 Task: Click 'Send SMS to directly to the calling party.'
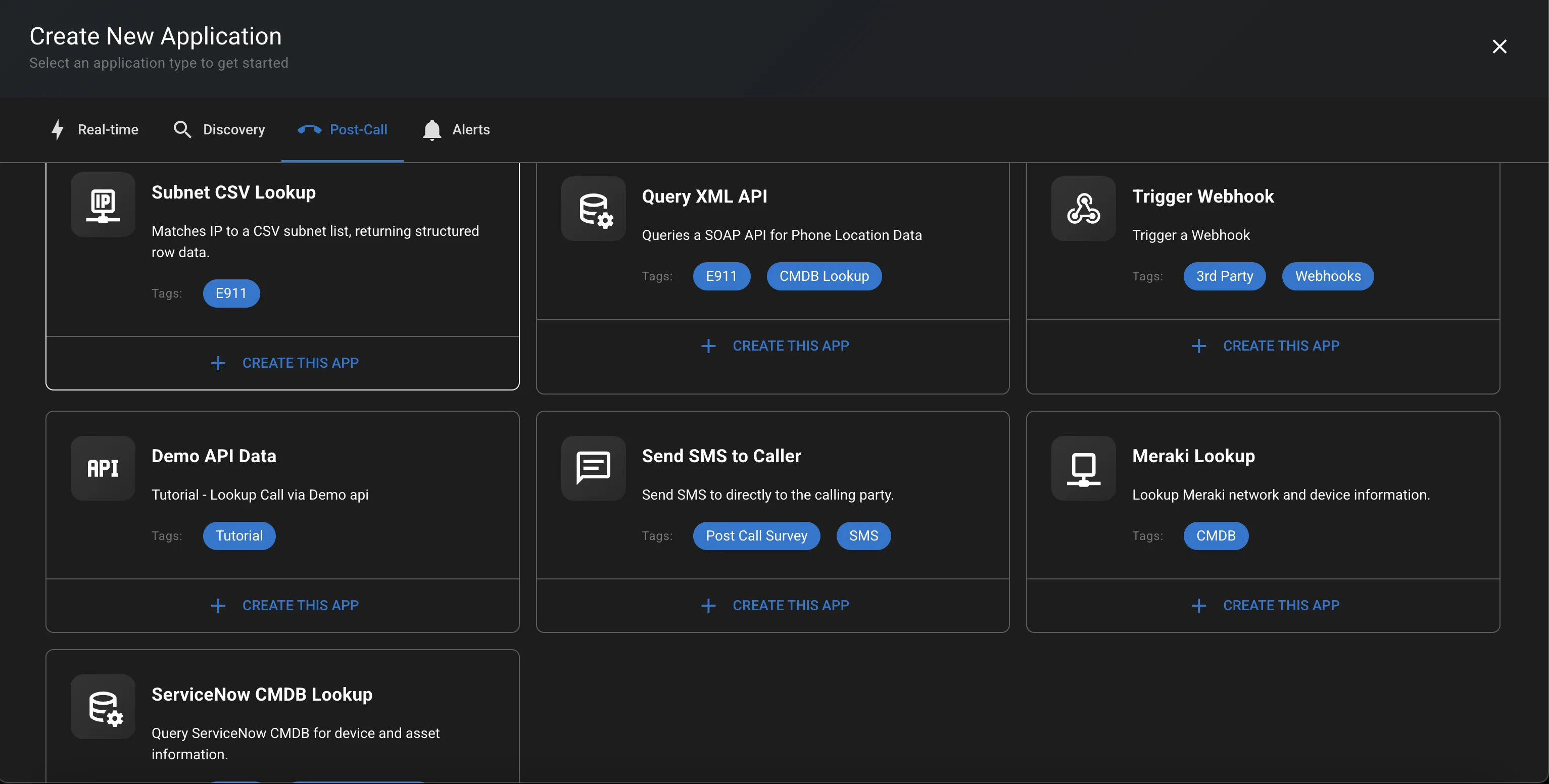767,495
